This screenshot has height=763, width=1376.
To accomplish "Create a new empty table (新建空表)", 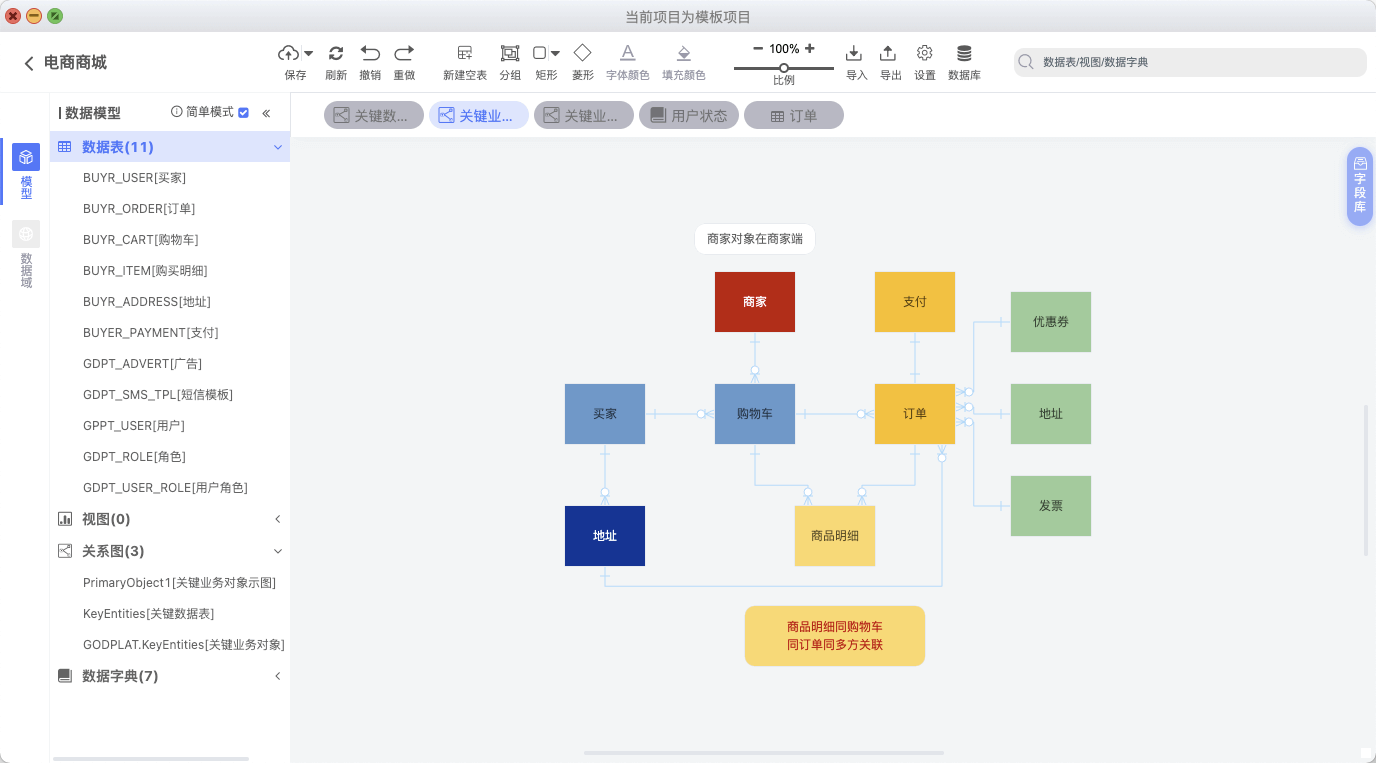I will pyautogui.click(x=465, y=53).
